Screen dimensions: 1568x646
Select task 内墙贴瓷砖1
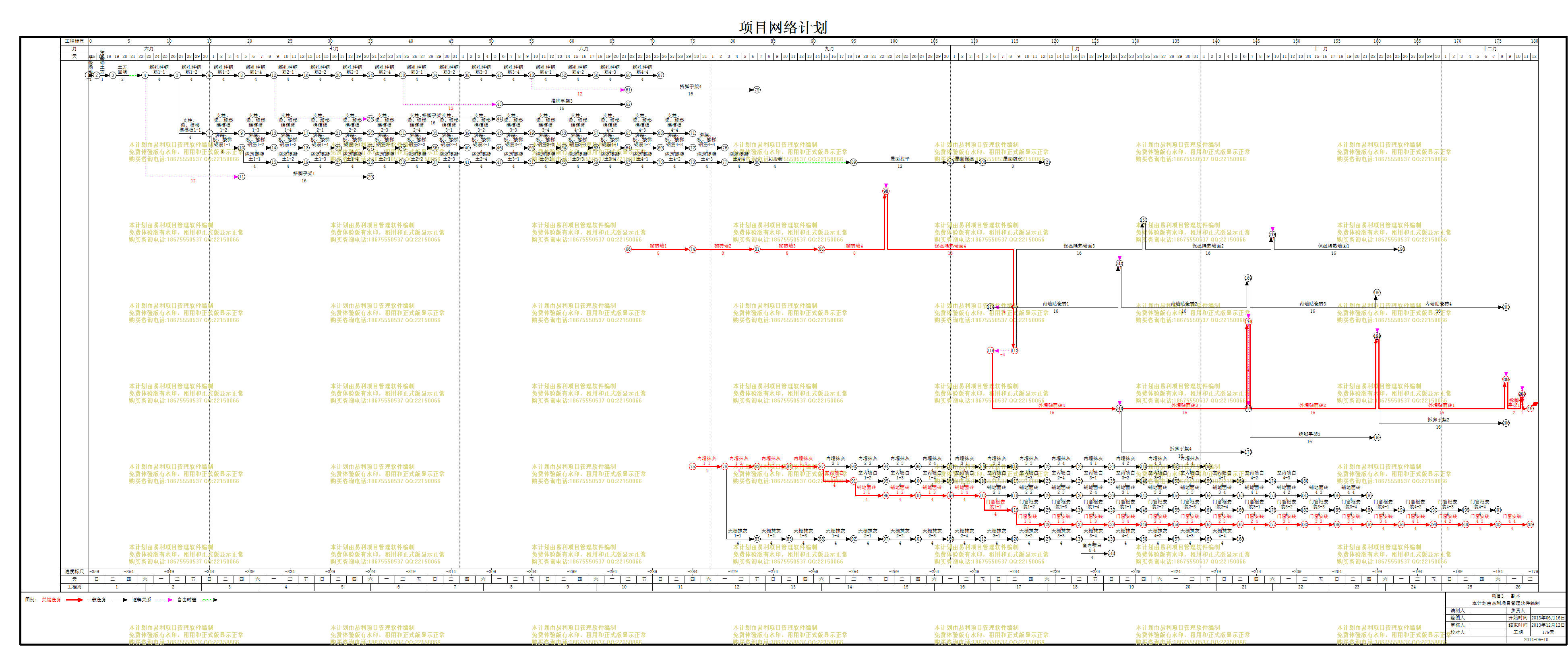click(x=1055, y=303)
